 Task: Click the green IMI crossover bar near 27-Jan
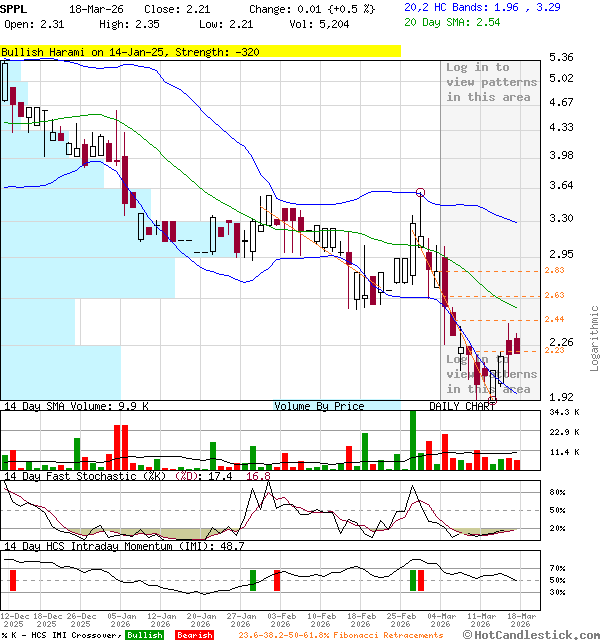[x=252, y=580]
